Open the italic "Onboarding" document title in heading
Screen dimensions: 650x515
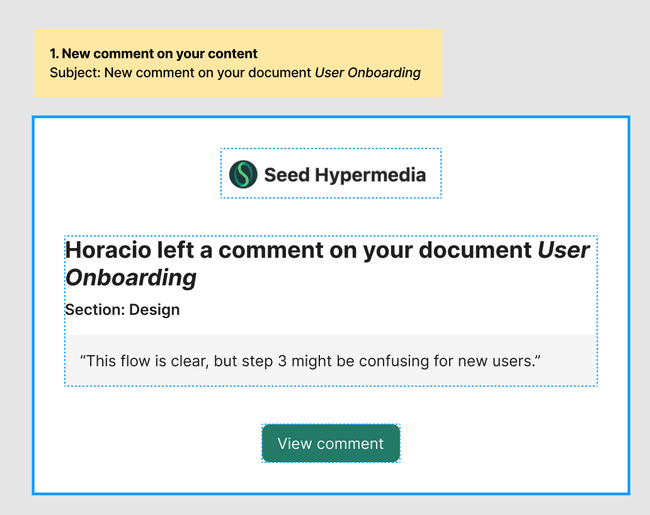pyautogui.click(x=130, y=277)
